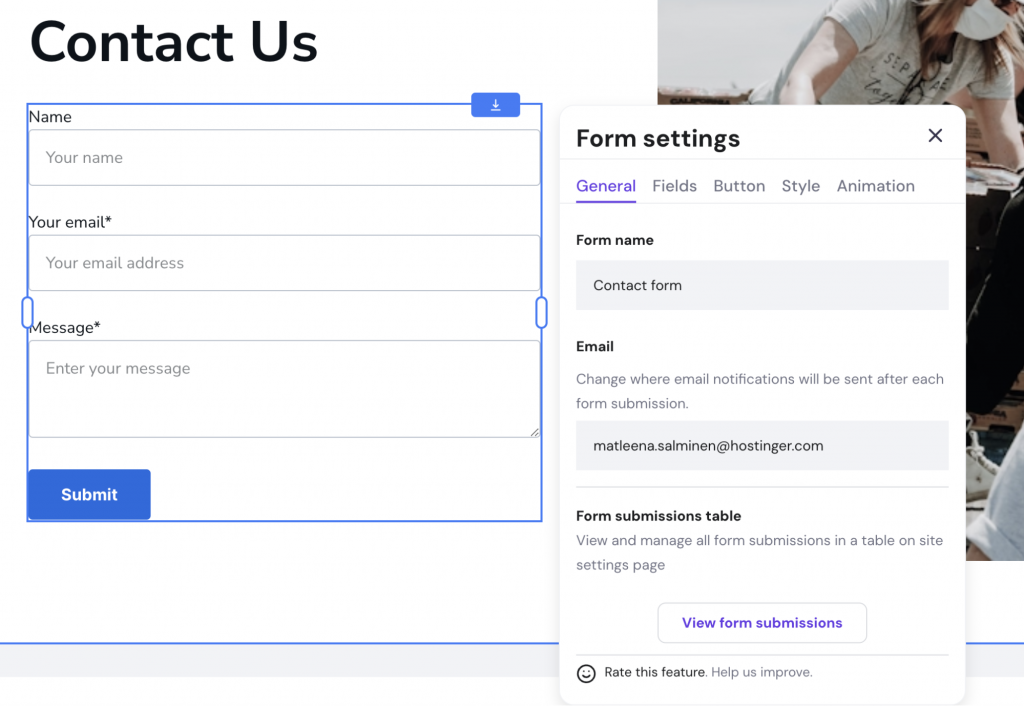Close the Form settings panel
1024x706 pixels.
click(935, 135)
